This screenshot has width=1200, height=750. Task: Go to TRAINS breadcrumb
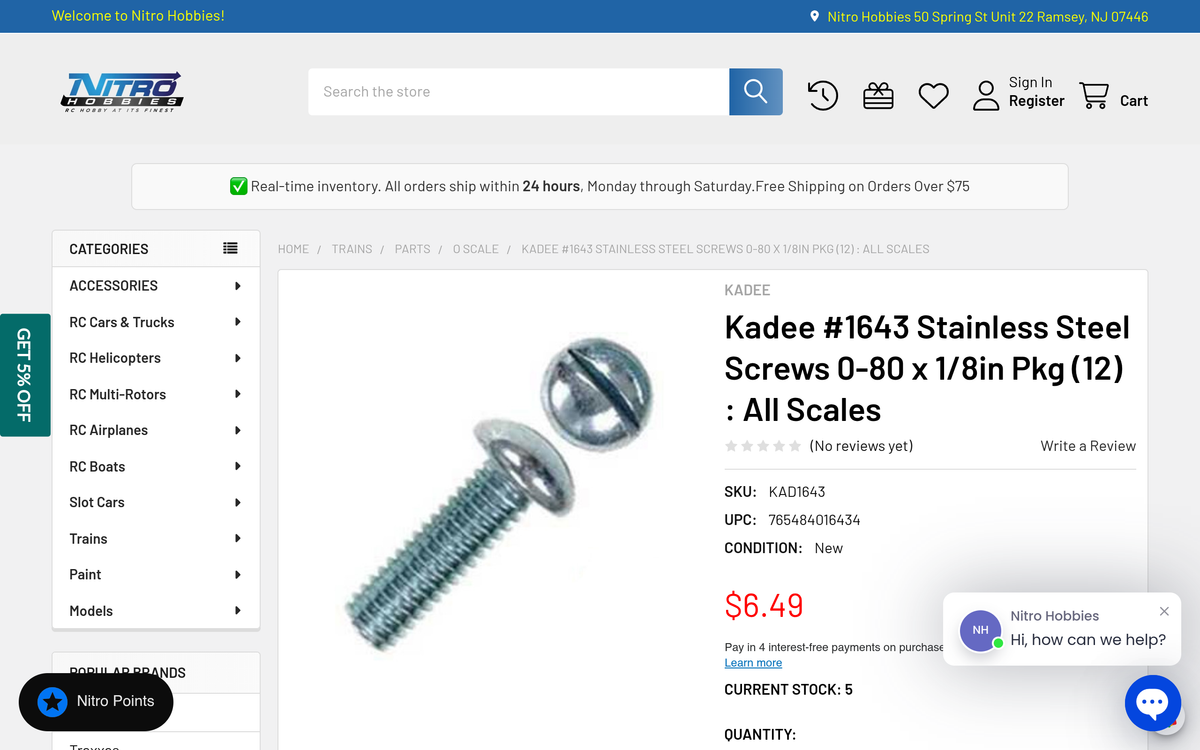point(352,249)
